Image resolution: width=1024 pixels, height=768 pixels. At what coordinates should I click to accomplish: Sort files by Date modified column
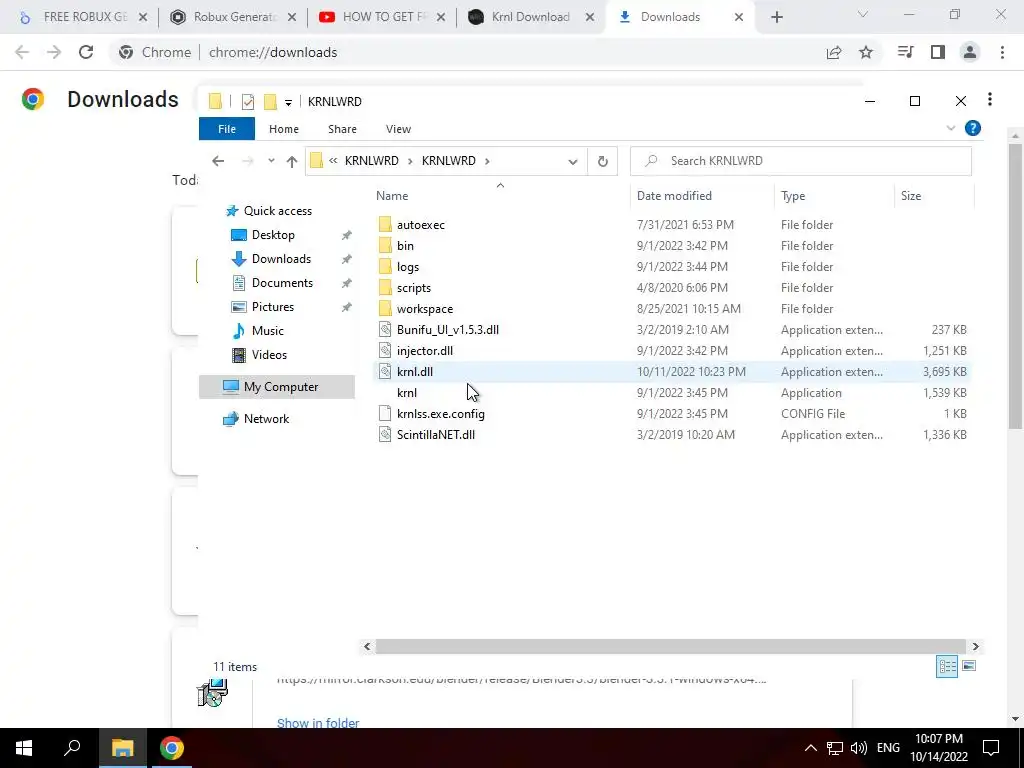pyautogui.click(x=674, y=196)
